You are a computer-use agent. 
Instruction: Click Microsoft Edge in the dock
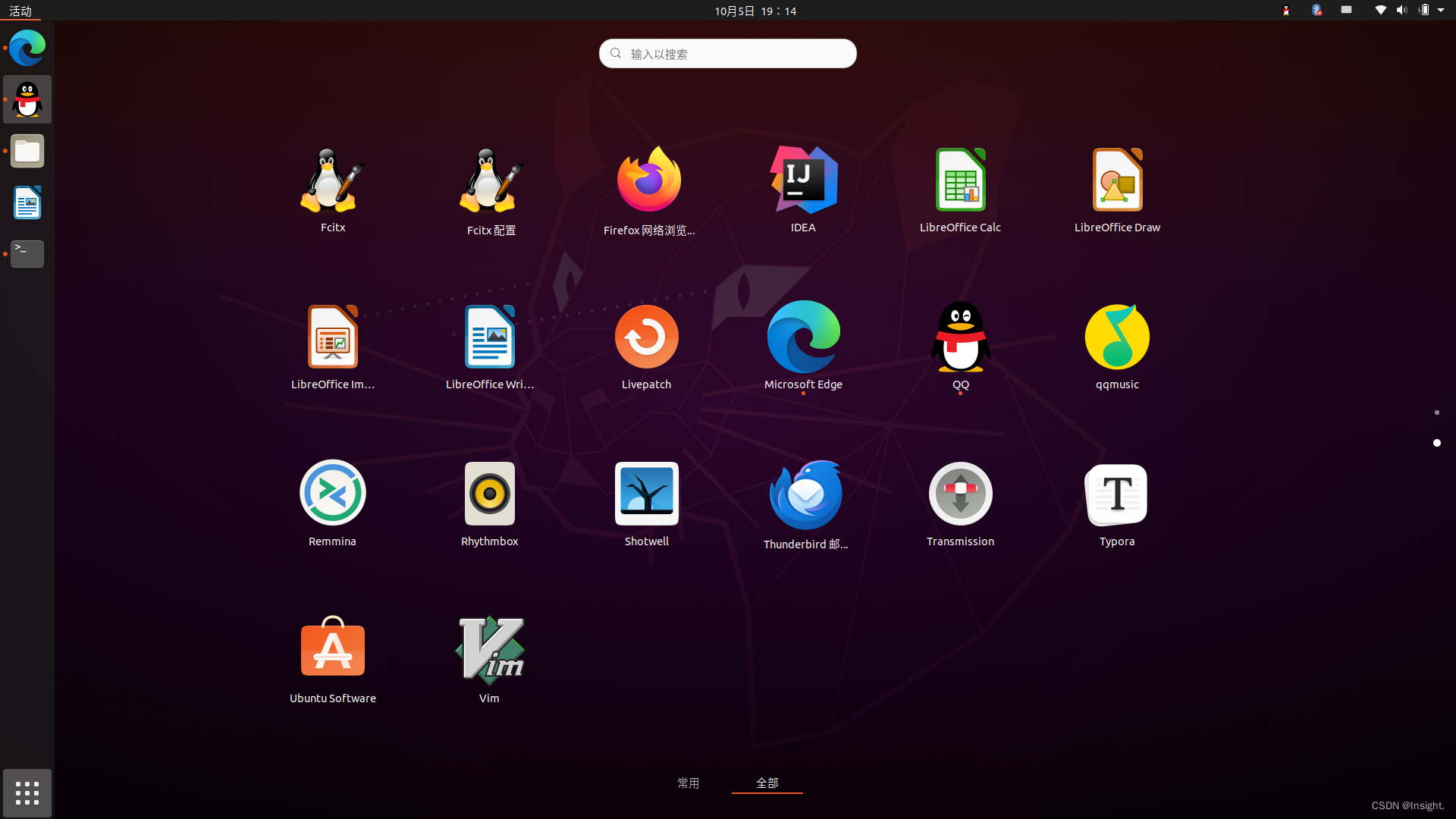point(27,48)
